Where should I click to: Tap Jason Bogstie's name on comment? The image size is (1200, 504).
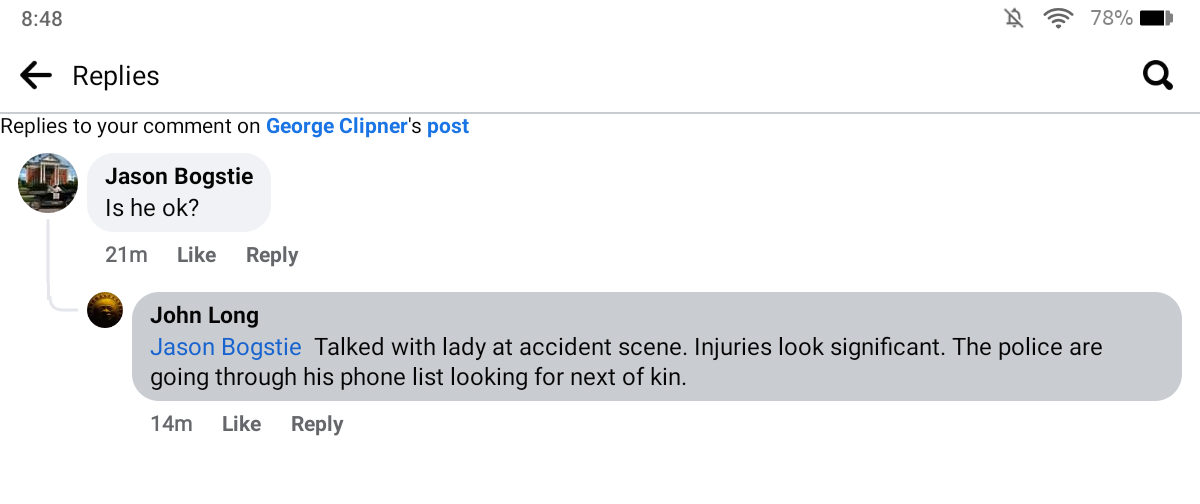[x=179, y=177]
